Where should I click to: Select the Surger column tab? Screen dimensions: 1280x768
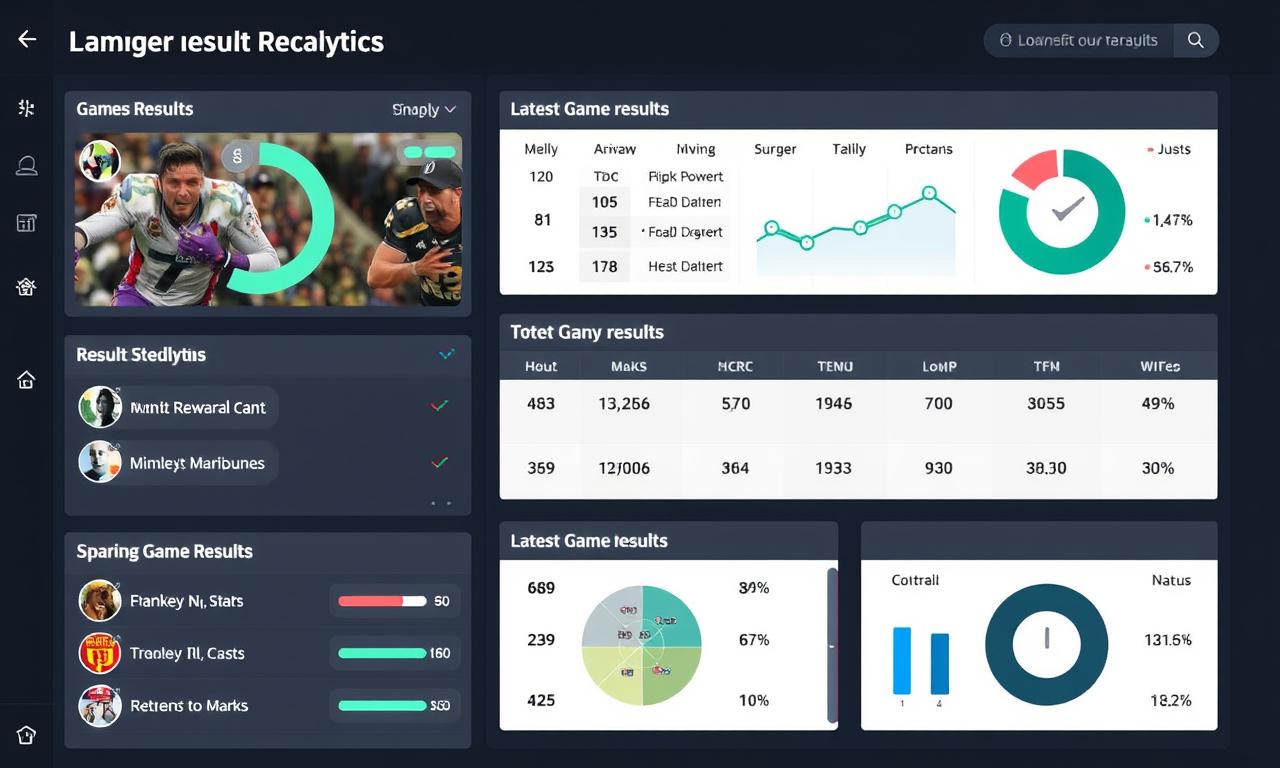point(775,149)
